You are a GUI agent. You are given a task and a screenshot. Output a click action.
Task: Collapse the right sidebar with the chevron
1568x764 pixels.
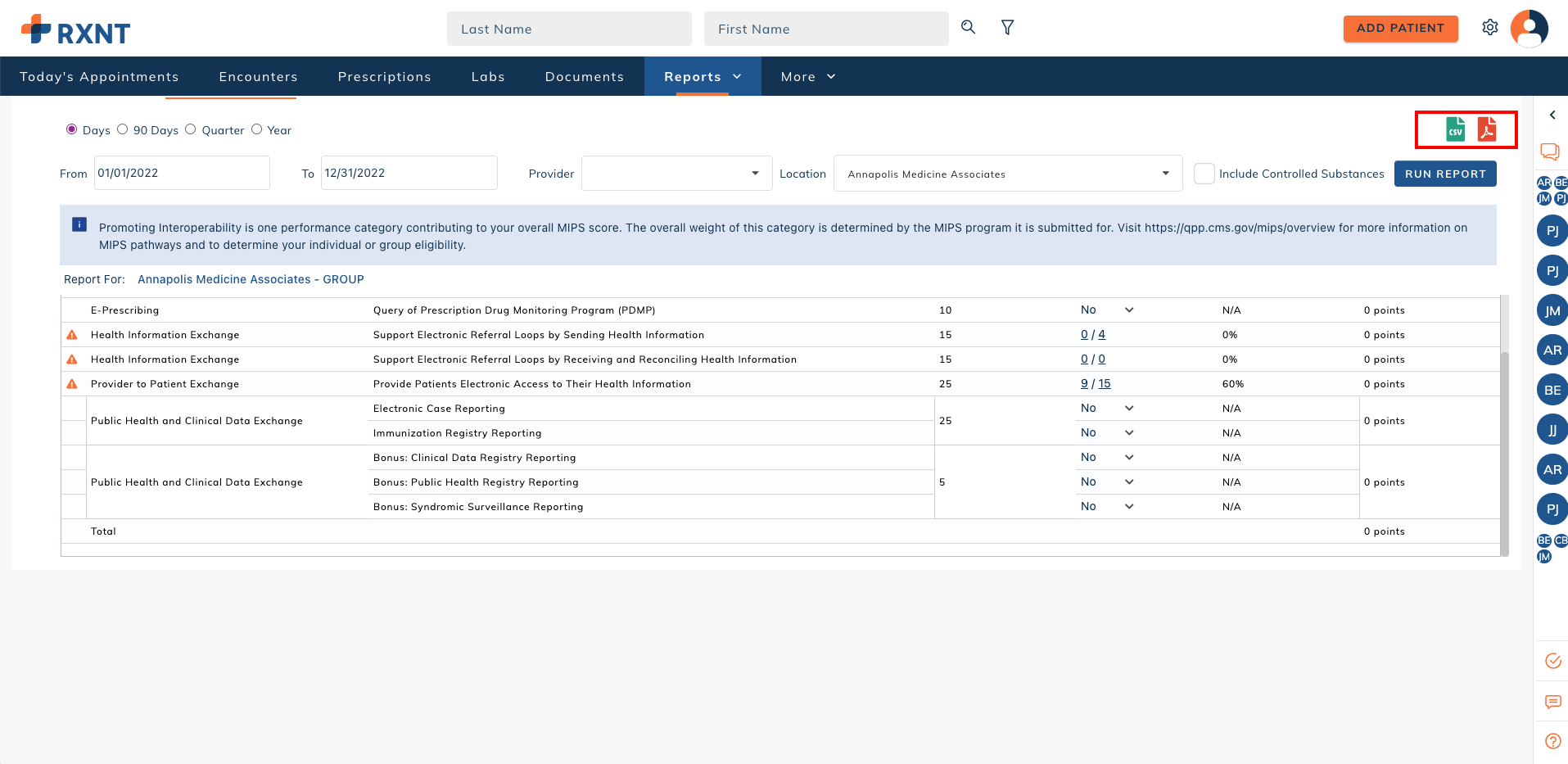pyautogui.click(x=1552, y=115)
